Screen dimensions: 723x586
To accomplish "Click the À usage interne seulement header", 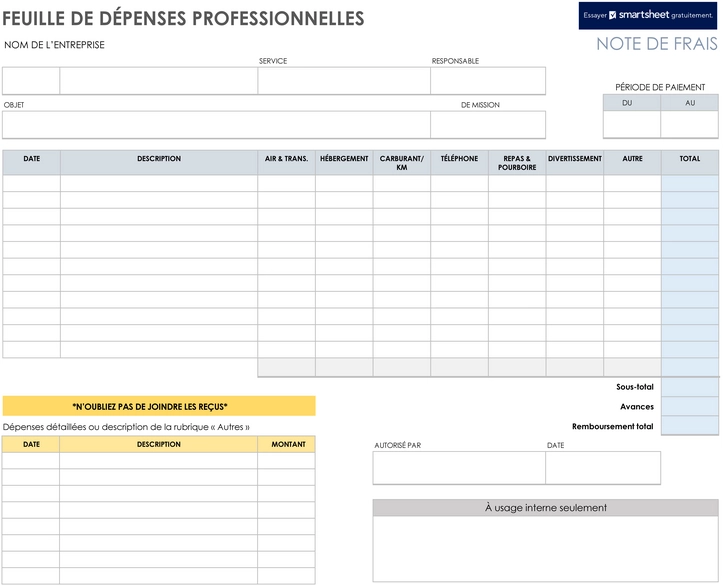I will click(x=545, y=508).
